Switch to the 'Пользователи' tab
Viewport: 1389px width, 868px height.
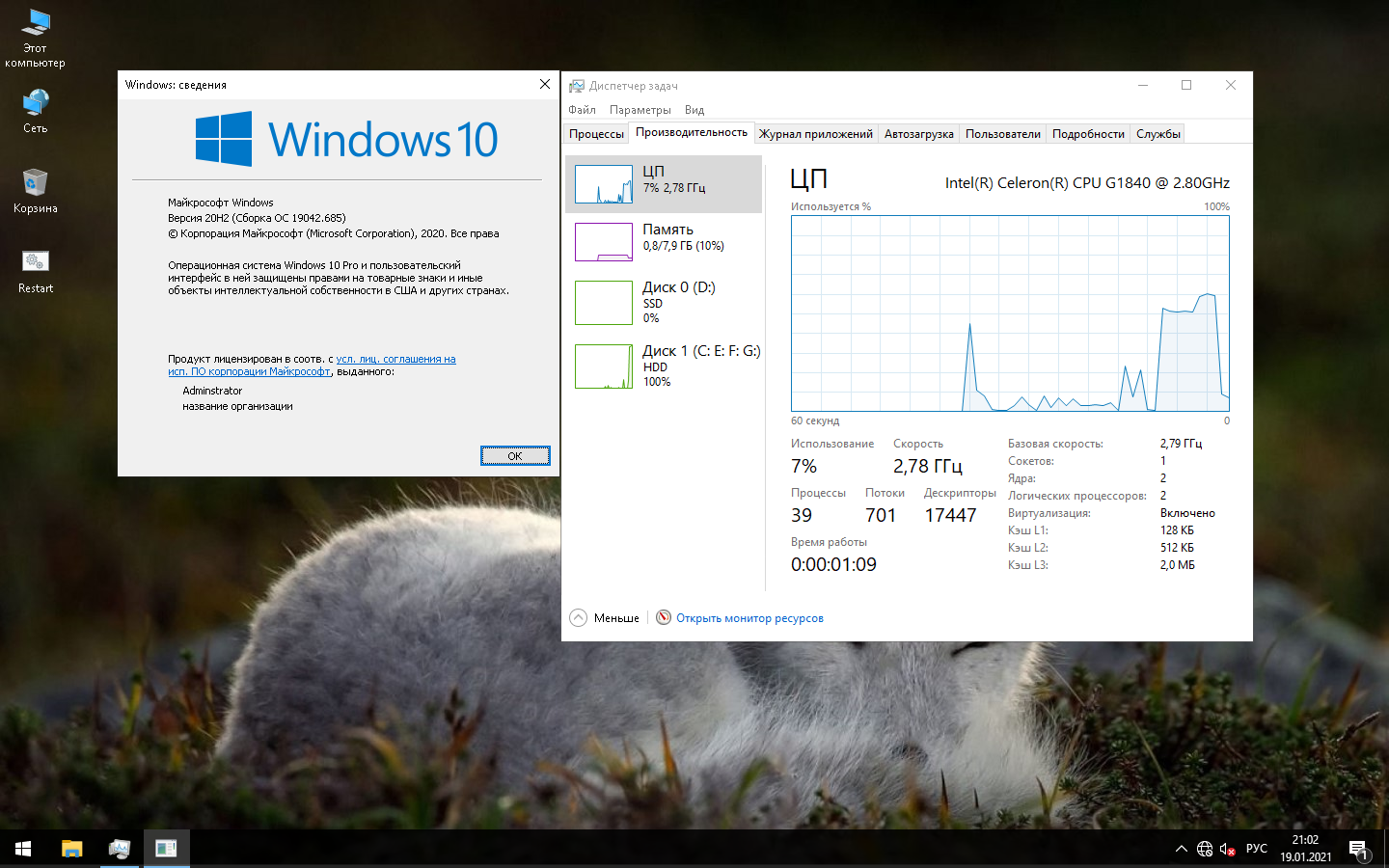coord(1003,134)
